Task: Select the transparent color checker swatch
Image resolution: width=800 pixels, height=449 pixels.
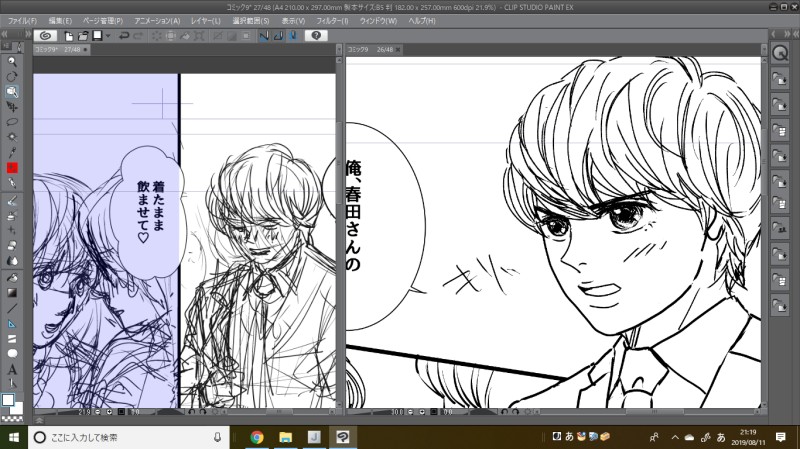Action: click(11, 419)
